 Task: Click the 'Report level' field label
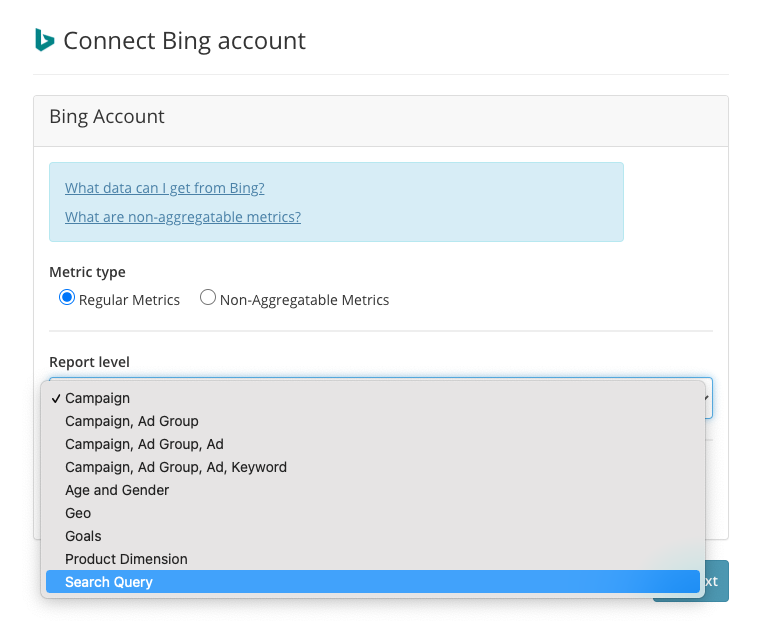click(x=89, y=362)
